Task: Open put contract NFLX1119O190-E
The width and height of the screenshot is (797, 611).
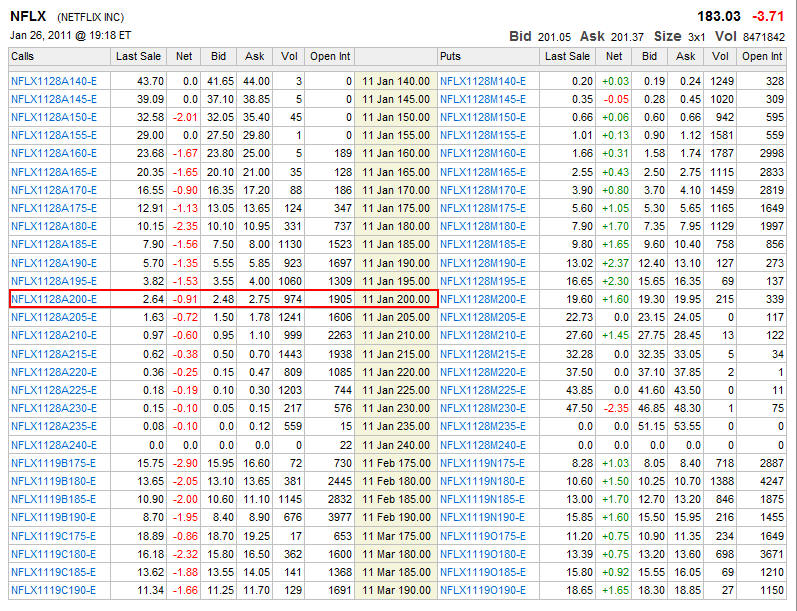Action: pos(482,590)
